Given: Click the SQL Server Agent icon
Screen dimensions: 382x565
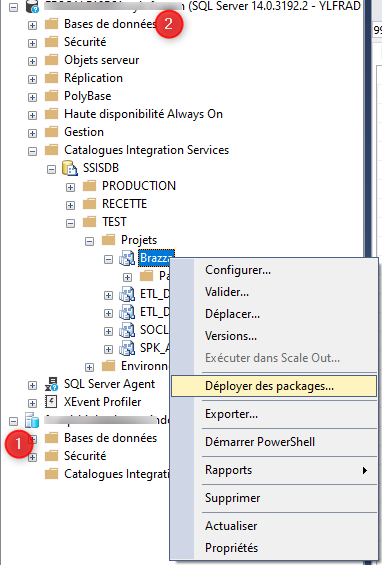Looking at the screenshot, I should tap(52, 384).
